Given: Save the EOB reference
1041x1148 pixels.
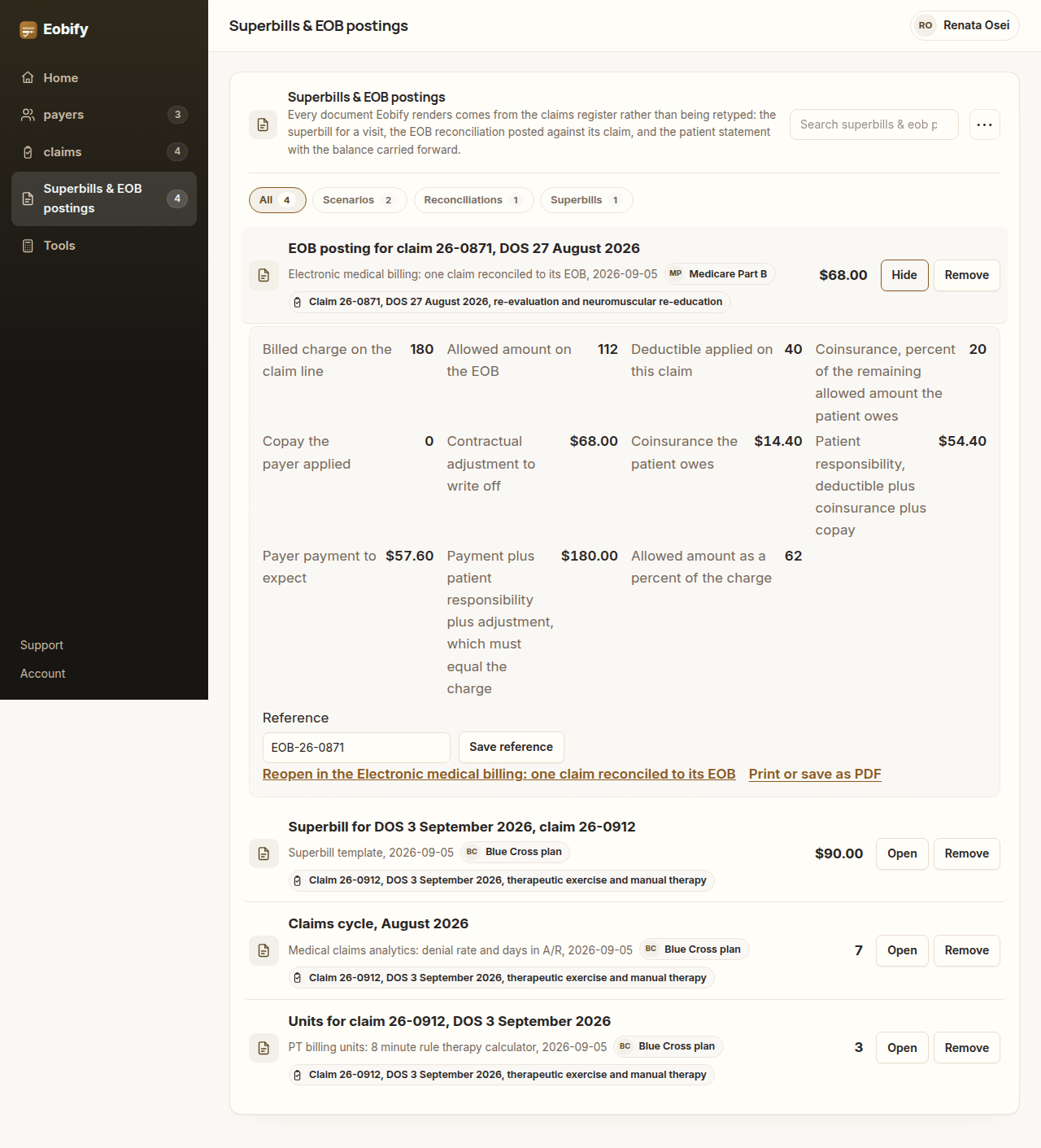Looking at the screenshot, I should point(511,747).
